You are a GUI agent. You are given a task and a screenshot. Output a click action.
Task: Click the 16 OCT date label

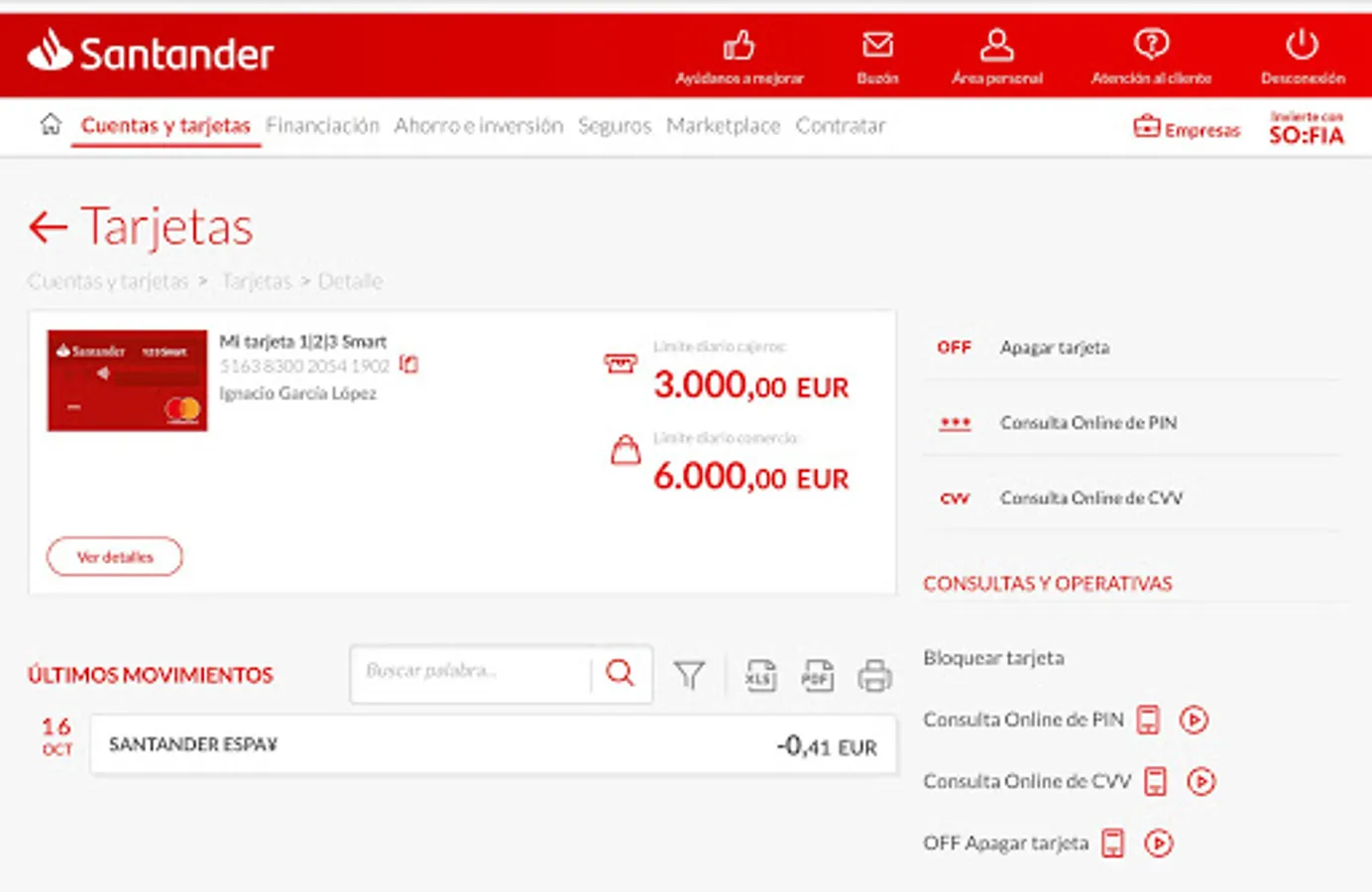(x=57, y=736)
